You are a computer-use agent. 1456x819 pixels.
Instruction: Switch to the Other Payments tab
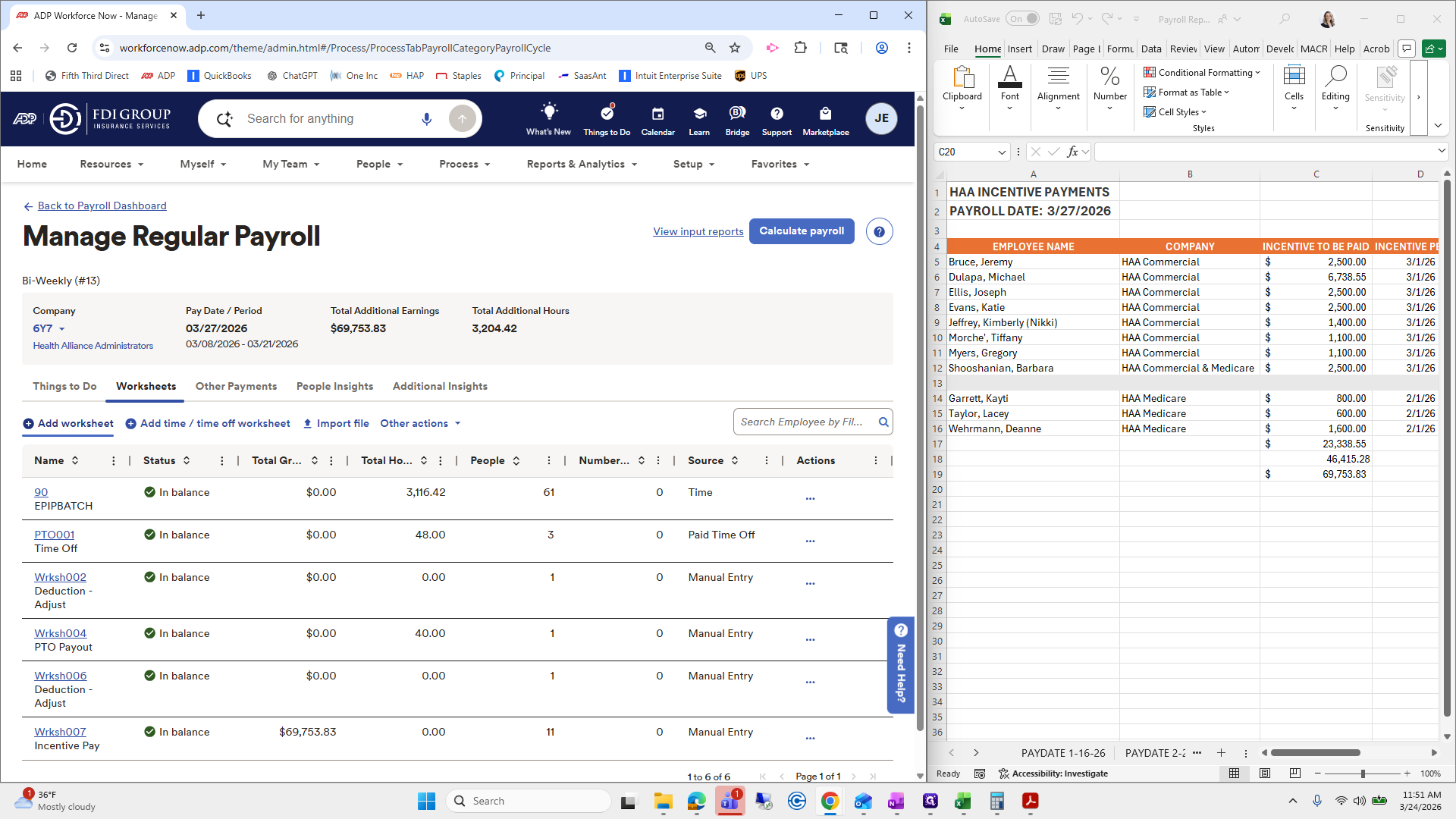tap(236, 386)
